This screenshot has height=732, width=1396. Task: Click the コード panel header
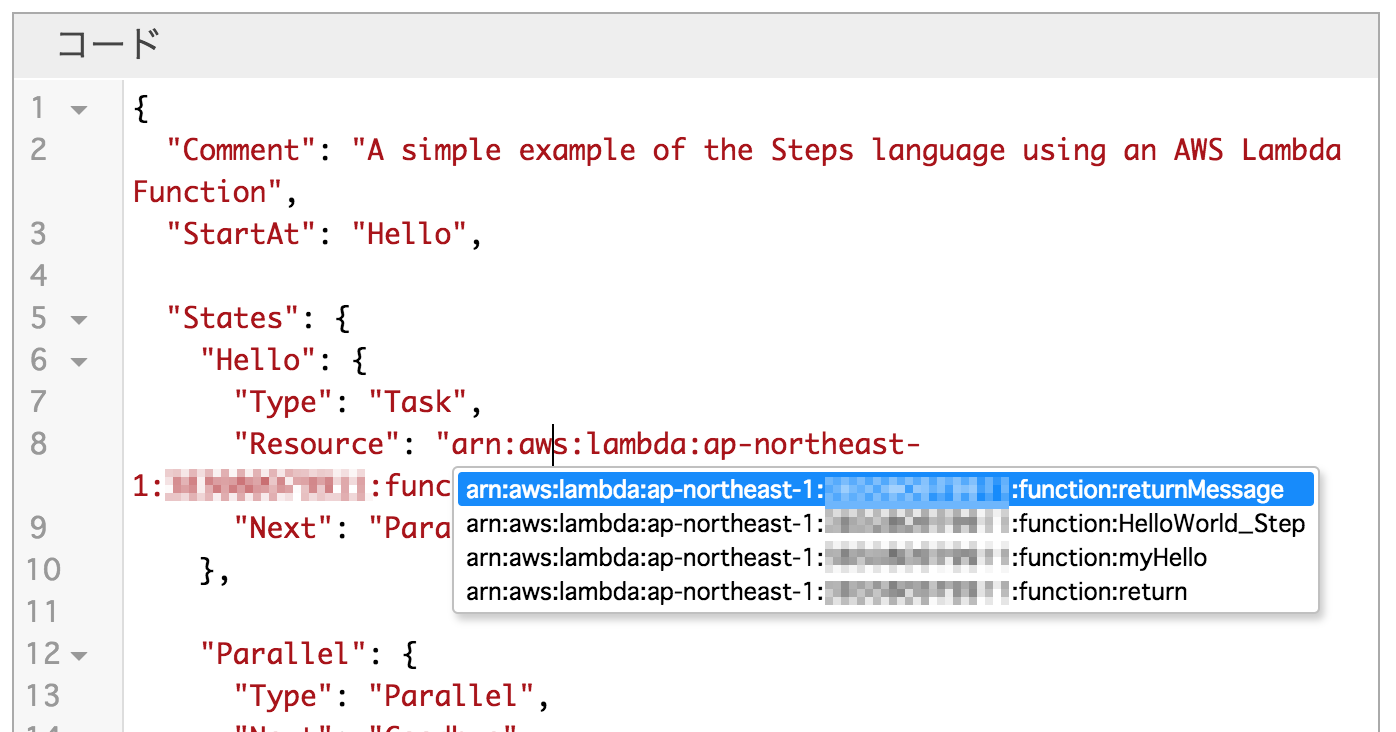[x=108, y=45]
